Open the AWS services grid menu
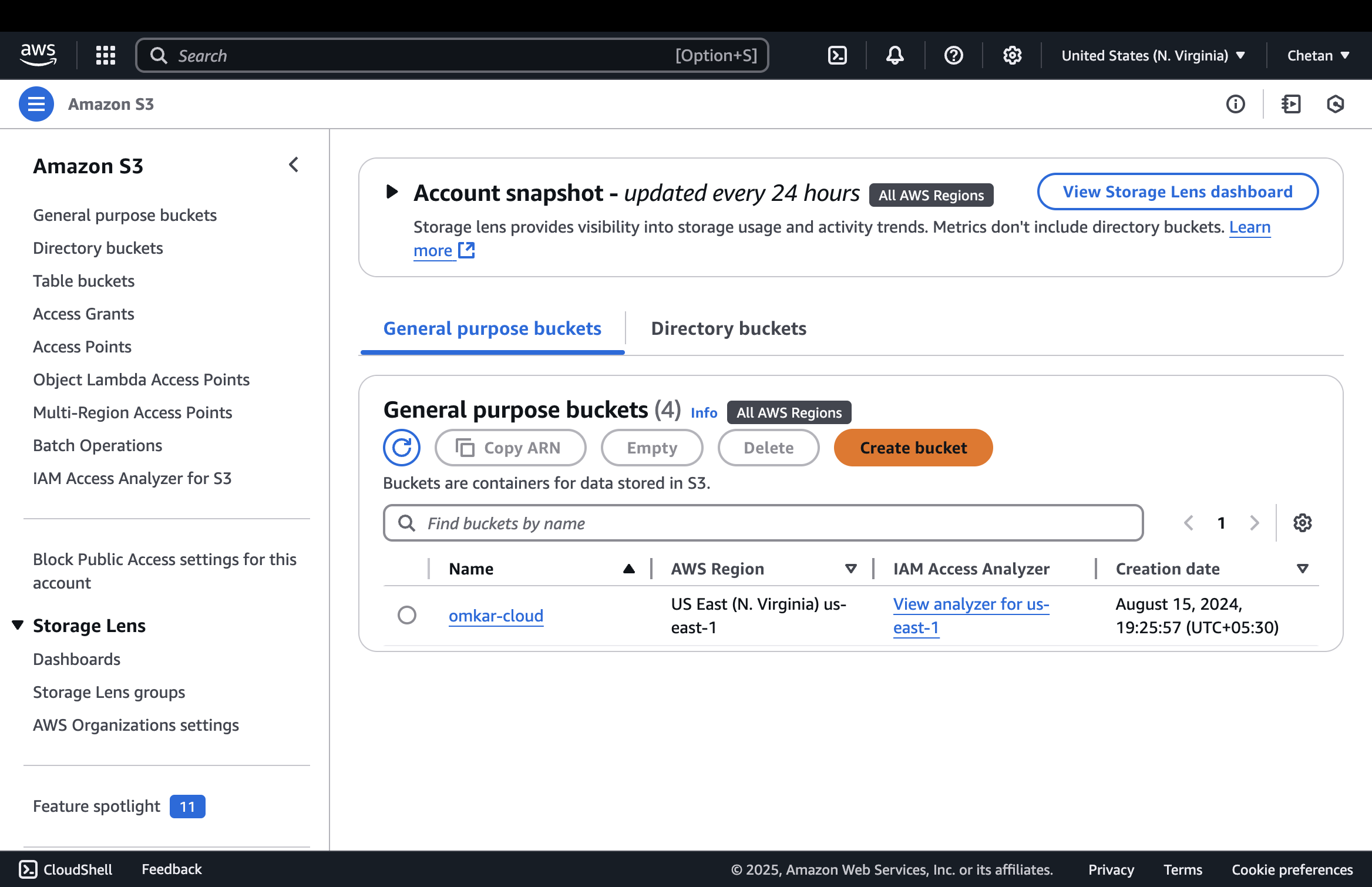Viewport: 1372px width, 887px height. [x=106, y=55]
